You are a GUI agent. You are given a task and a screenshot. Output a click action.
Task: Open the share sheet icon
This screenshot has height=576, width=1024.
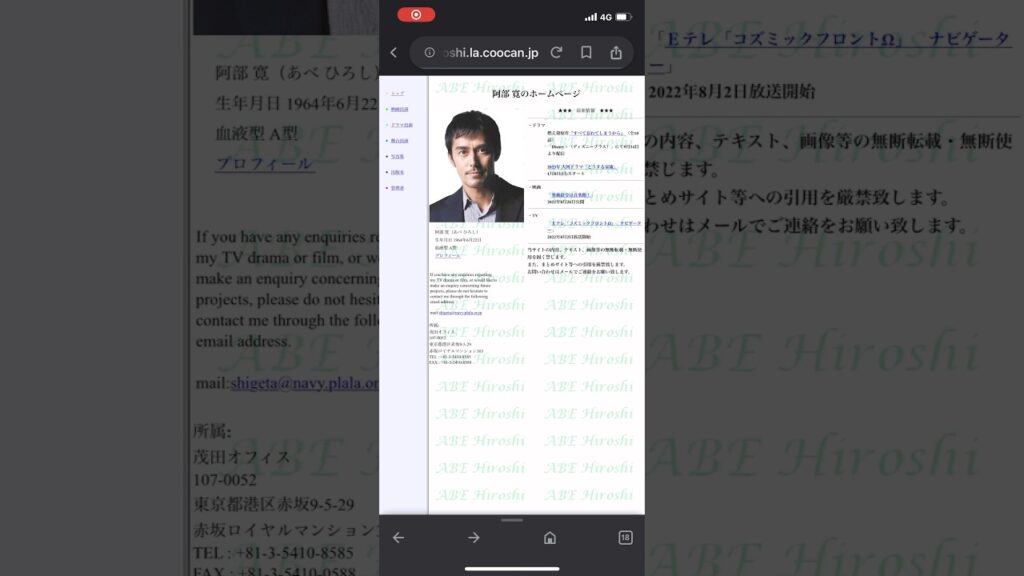tap(616, 52)
